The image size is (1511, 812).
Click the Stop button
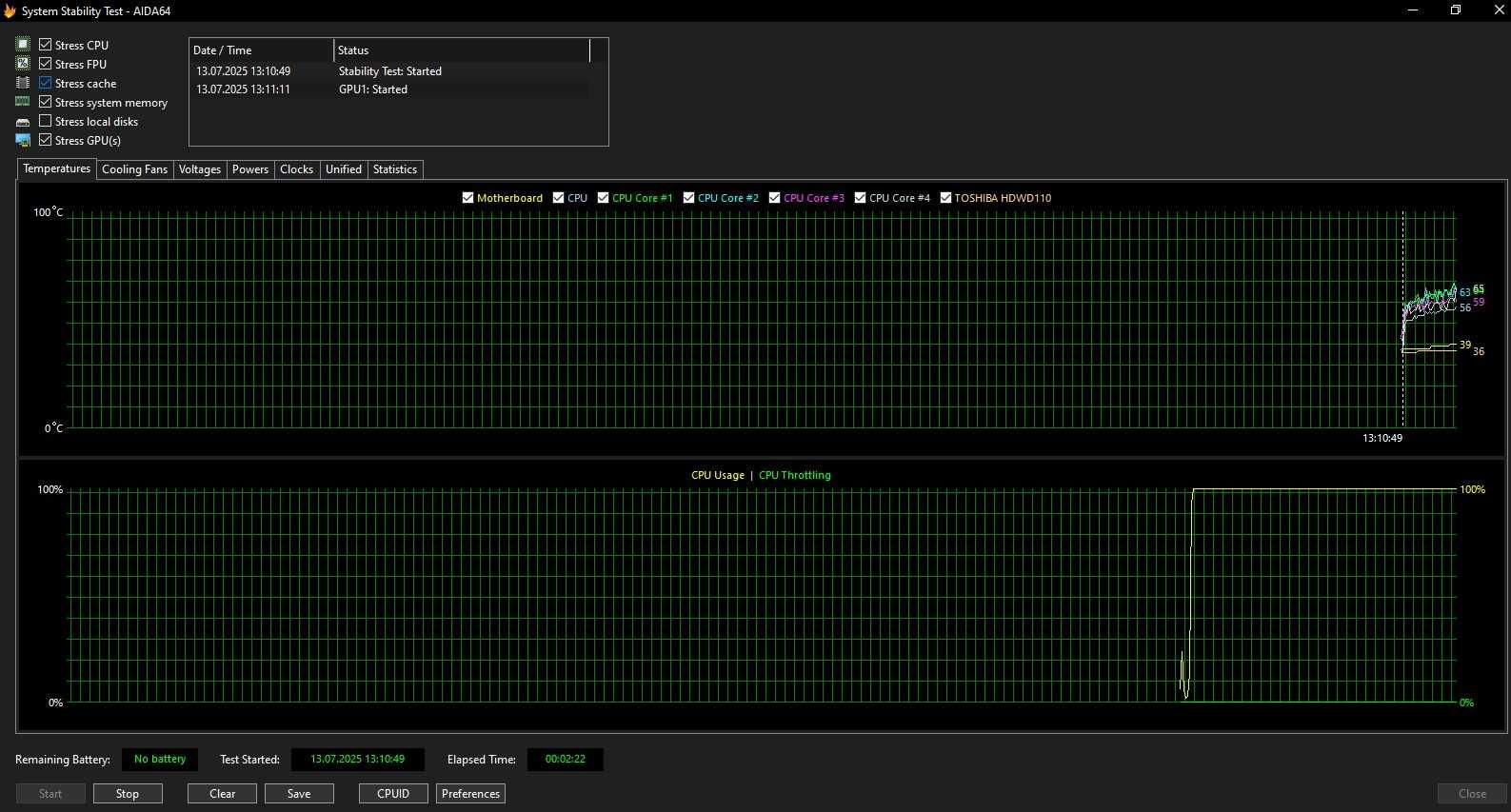128,794
